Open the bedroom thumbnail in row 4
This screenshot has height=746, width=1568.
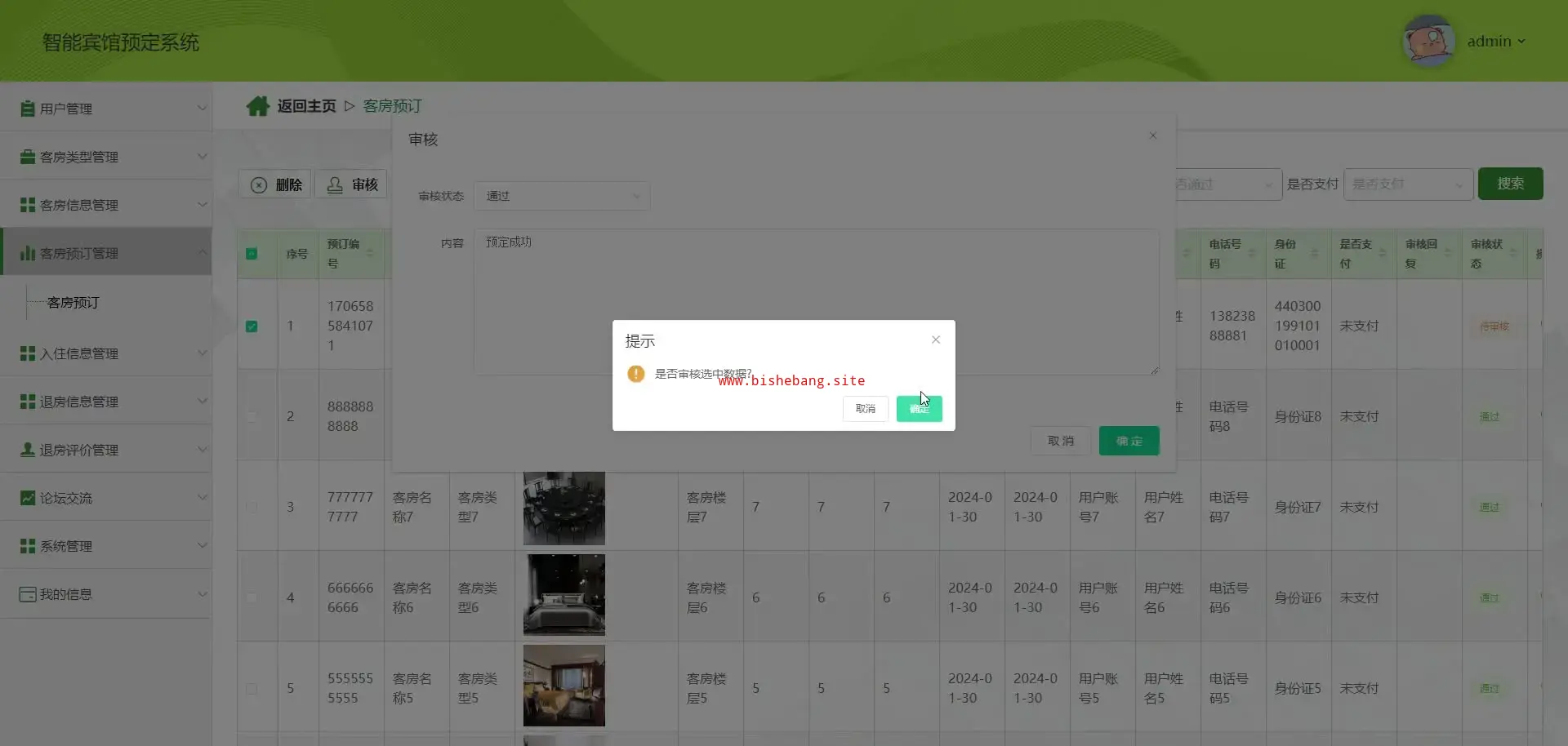564,595
